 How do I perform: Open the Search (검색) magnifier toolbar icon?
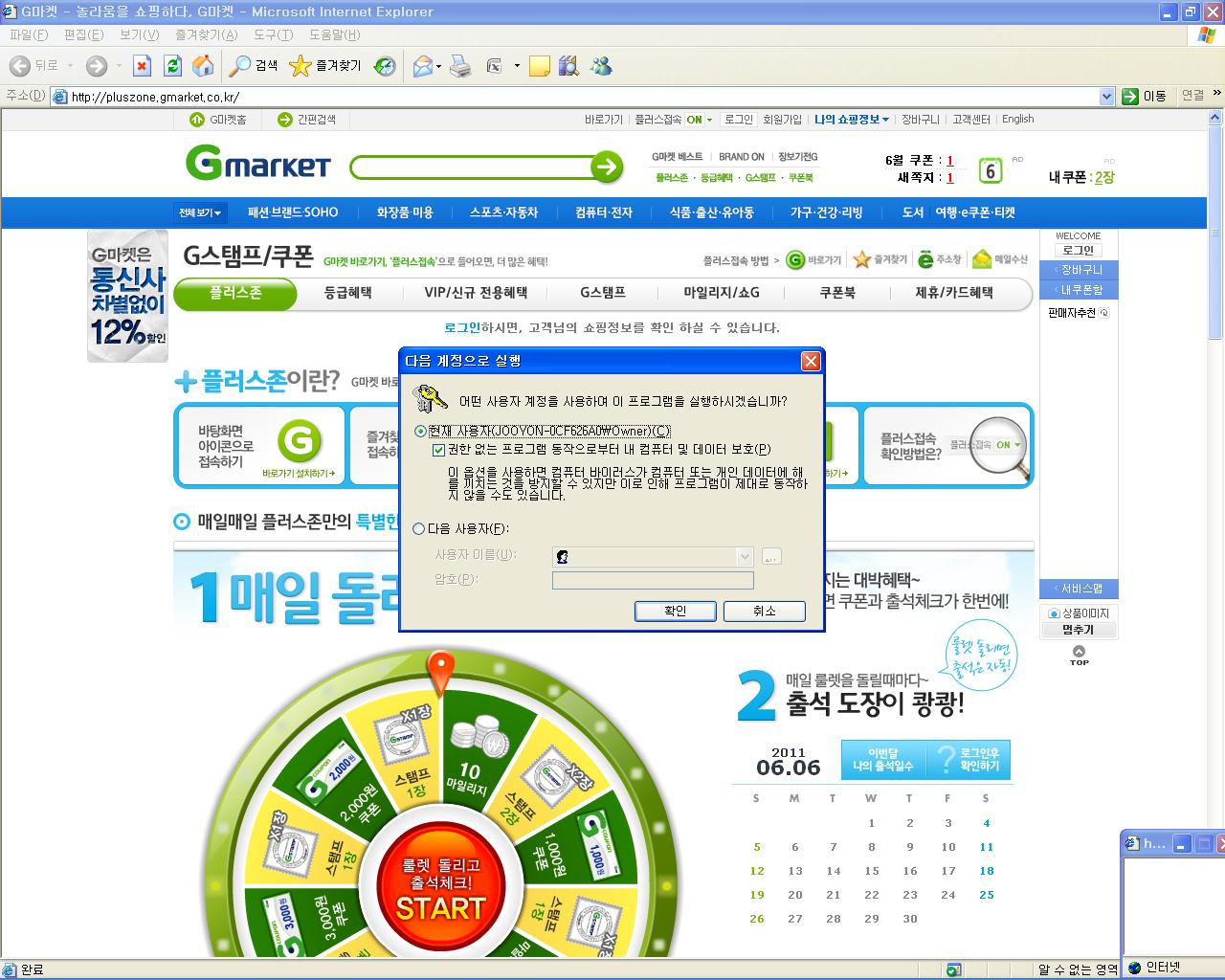240,66
